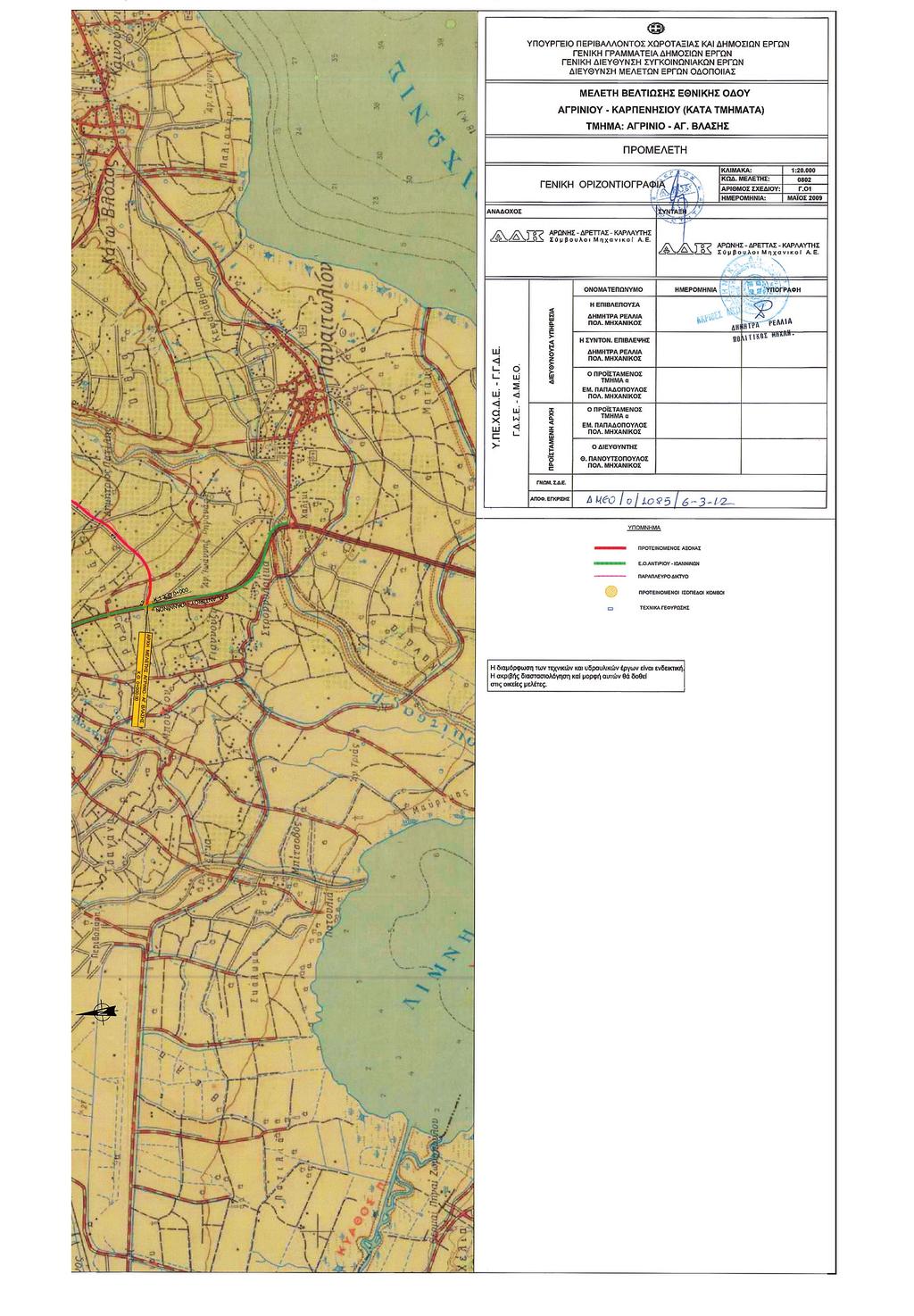Click the ΠΡΟΜΕΛΕΤΗ heading

pos(656,150)
